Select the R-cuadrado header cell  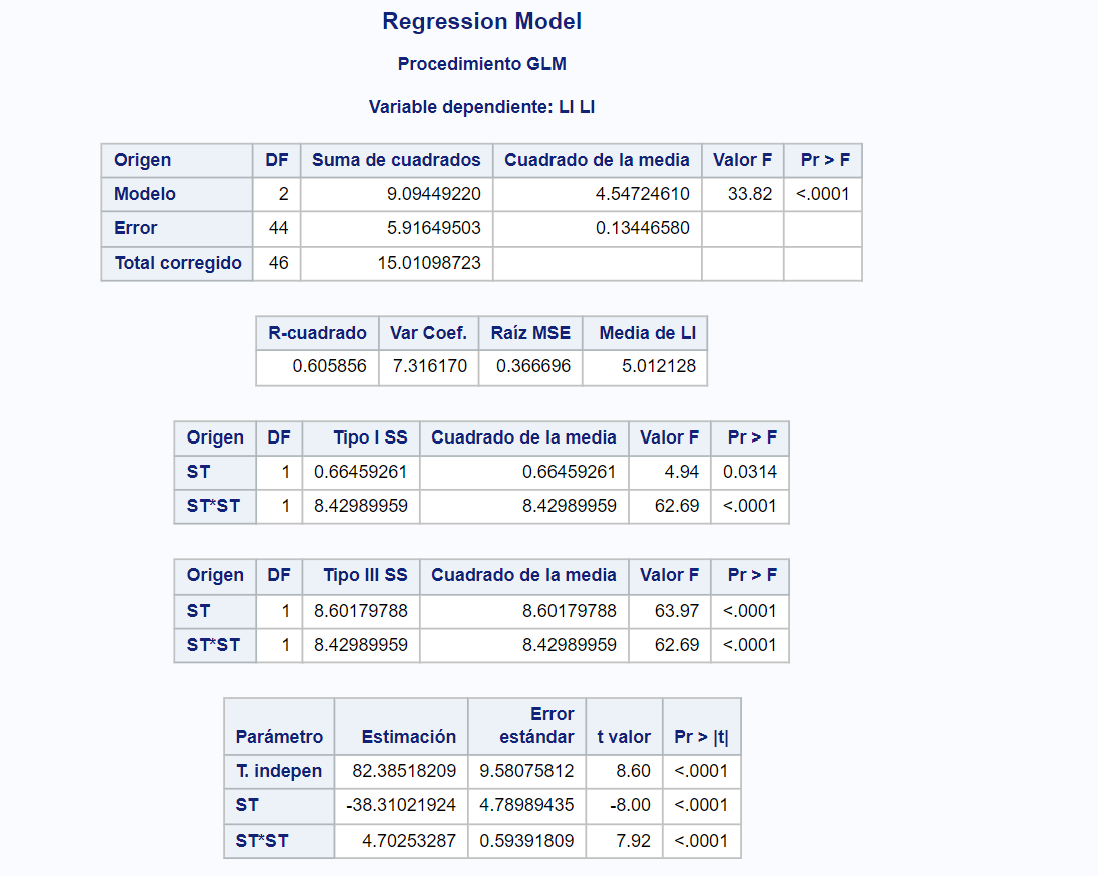tap(317, 333)
